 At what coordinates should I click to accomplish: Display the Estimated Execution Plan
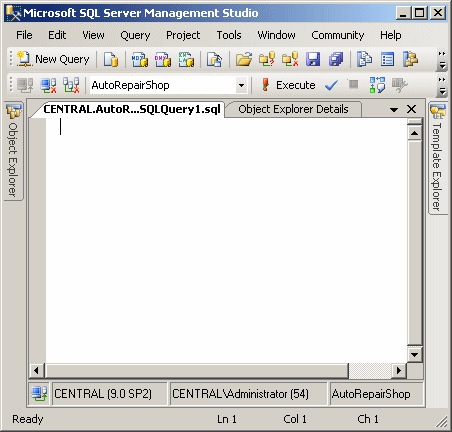point(377,85)
